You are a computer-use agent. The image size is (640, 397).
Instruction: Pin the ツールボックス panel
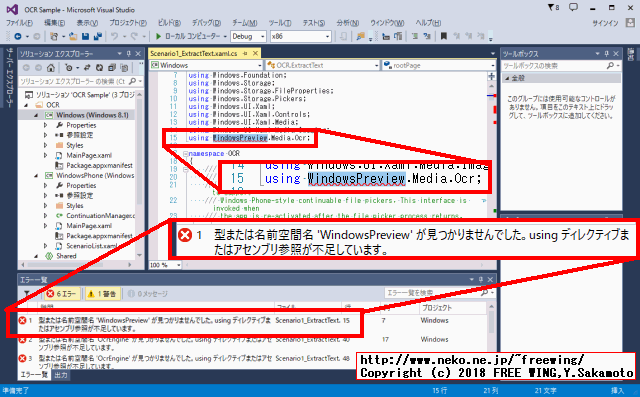click(607, 54)
